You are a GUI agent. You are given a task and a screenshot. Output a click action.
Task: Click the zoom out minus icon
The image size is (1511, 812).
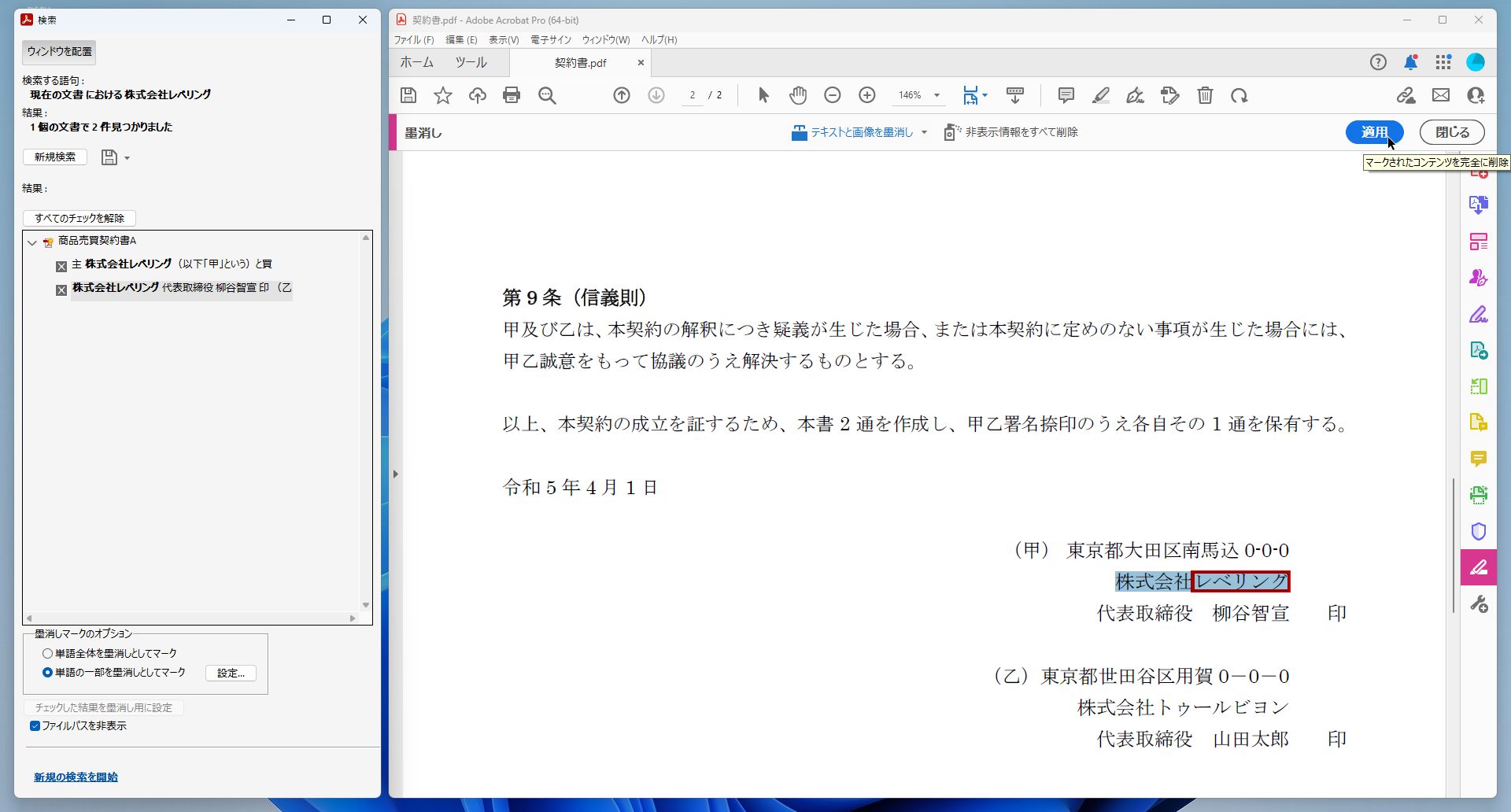tap(833, 95)
